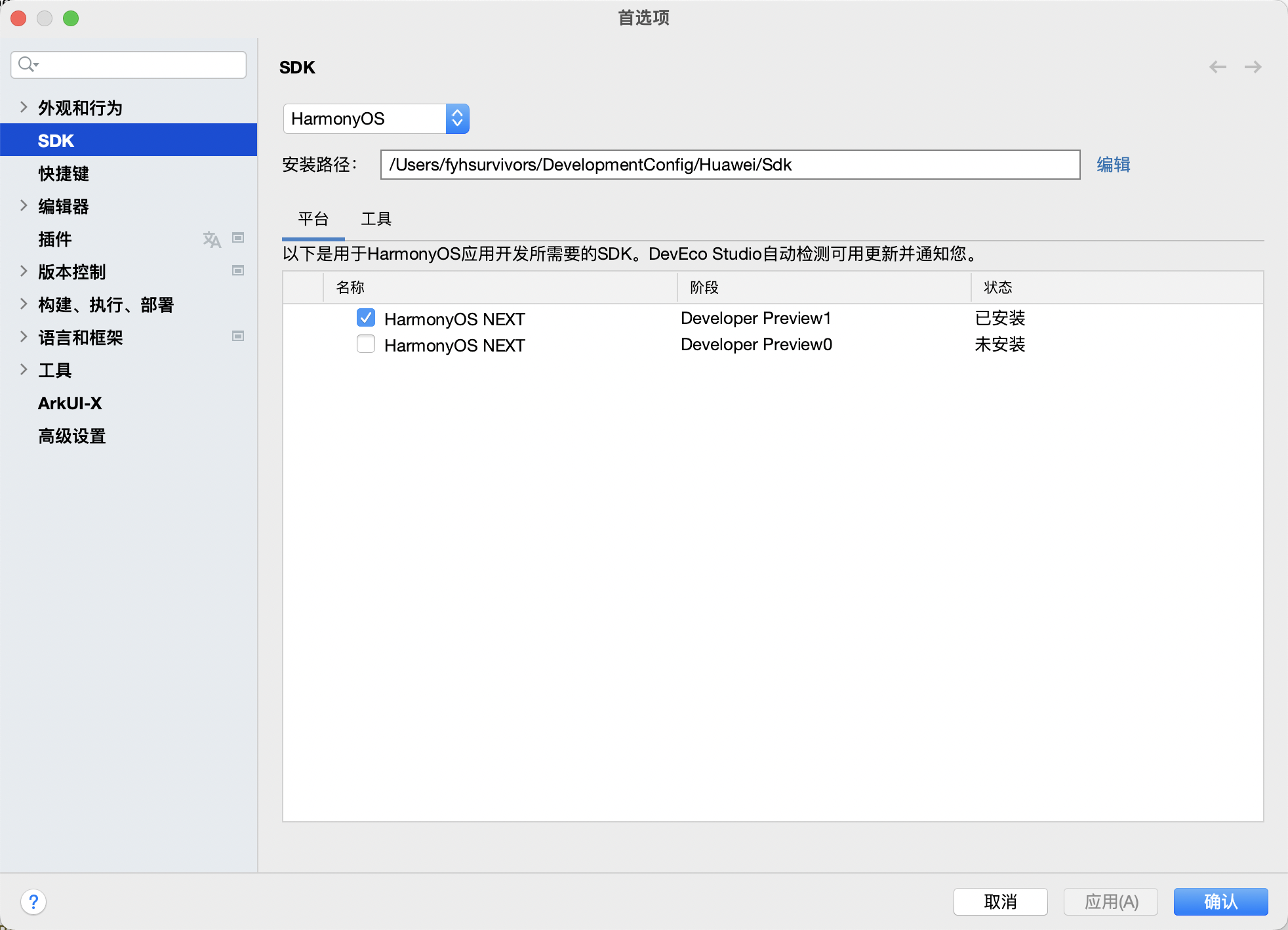
Task: Open the HarmonyOS SDK type dropdown
Action: point(457,118)
